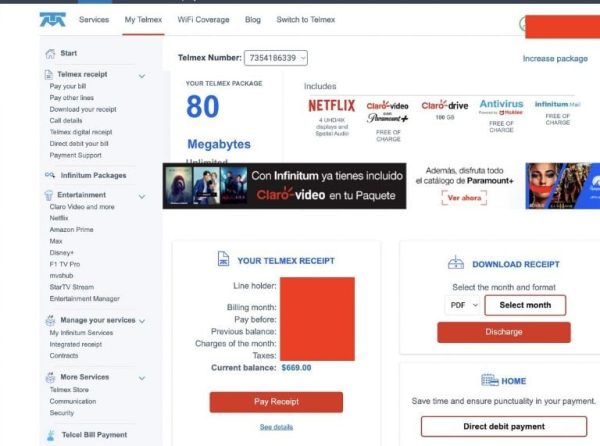The width and height of the screenshot is (600, 446).
Task: Click the Claro drive logo
Action: tap(445, 105)
